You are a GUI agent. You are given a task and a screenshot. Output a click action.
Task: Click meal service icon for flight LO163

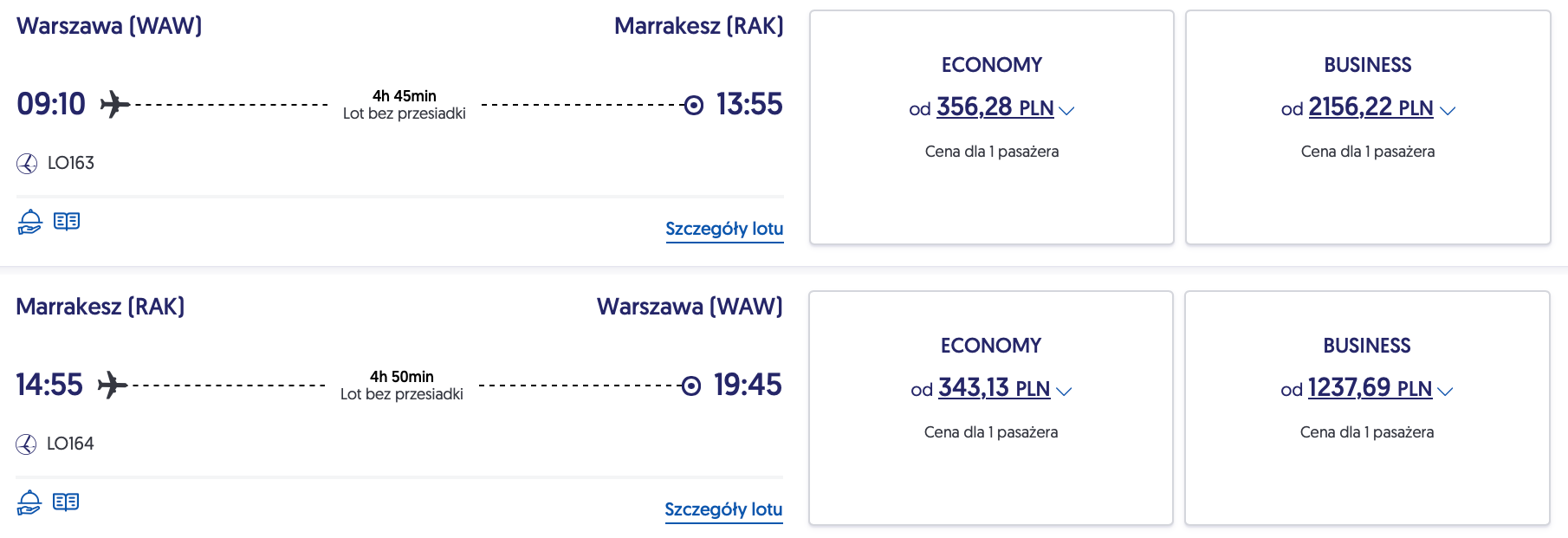pos(29,222)
